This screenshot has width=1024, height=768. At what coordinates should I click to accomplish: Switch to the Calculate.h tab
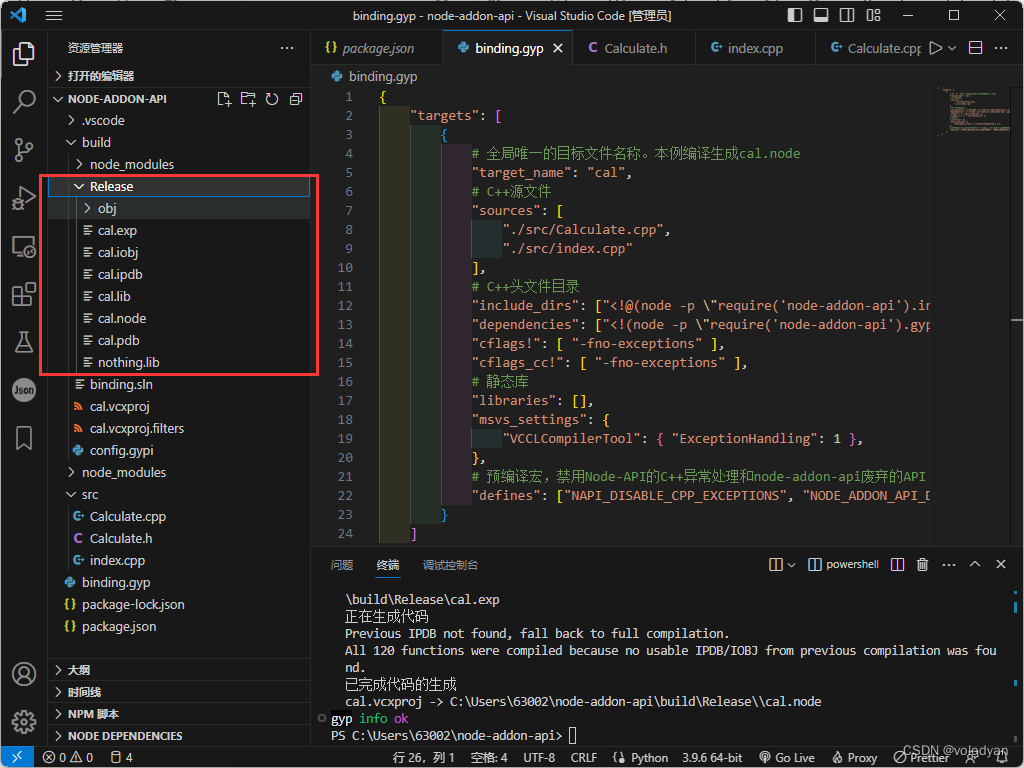(x=633, y=47)
